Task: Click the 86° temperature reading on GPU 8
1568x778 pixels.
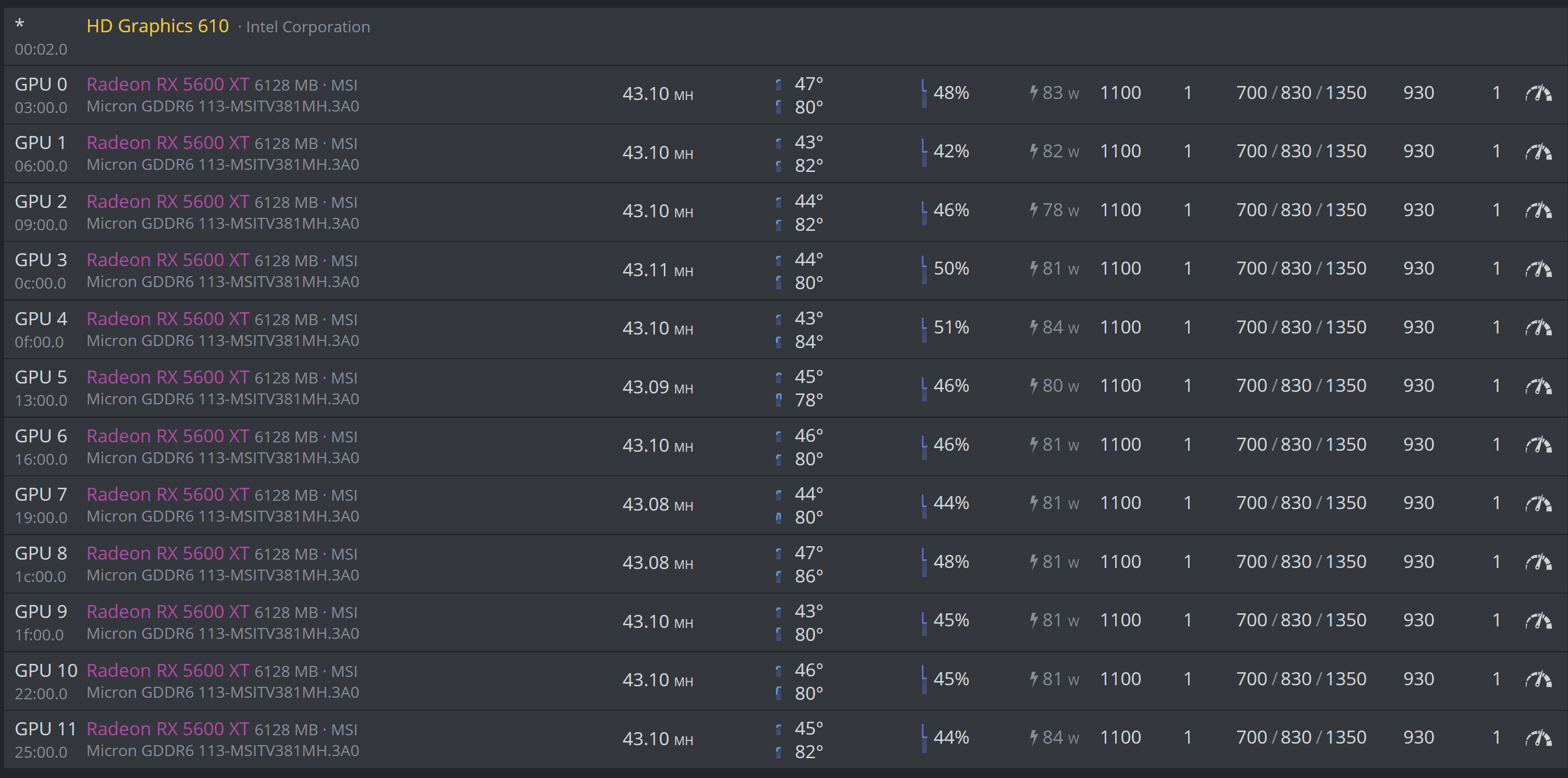Action: click(808, 576)
